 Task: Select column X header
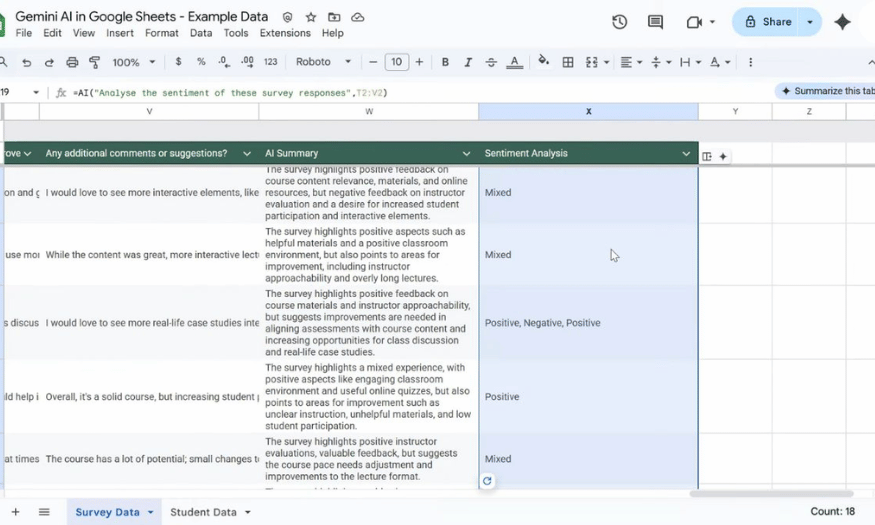coord(588,112)
